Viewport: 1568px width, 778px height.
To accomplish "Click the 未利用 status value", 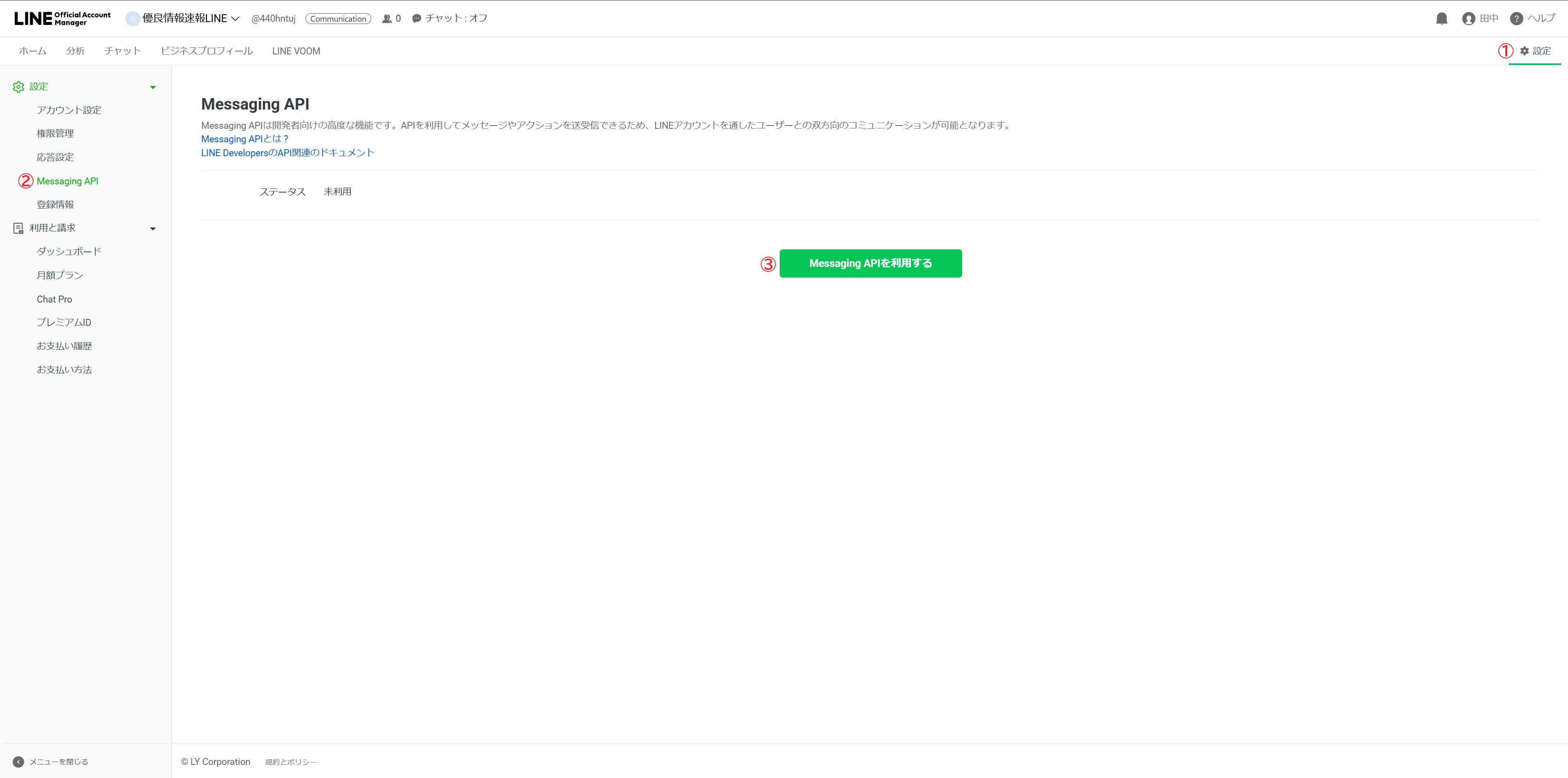I will pyautogui.click(x=338, y=192).
